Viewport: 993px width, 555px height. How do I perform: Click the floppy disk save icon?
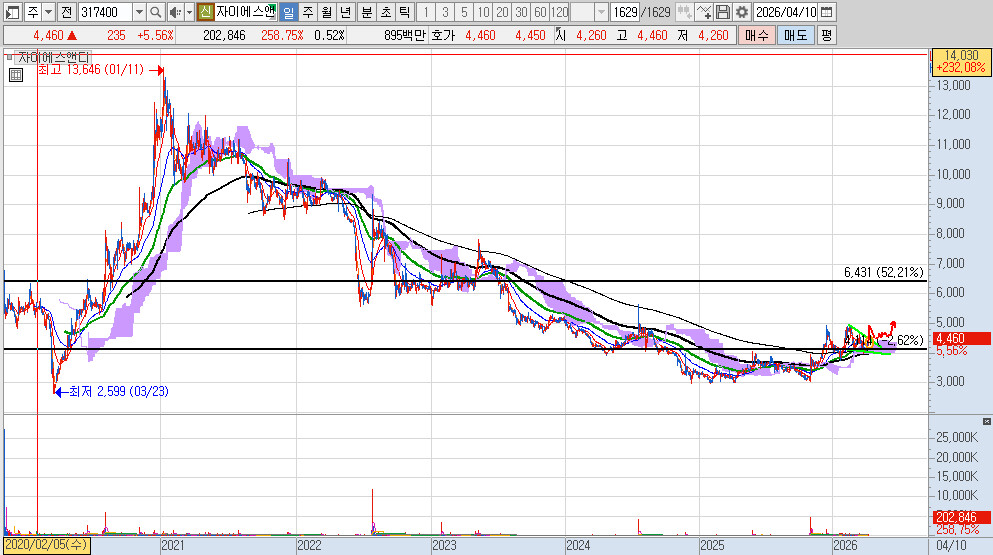click(x=723, y=12)
